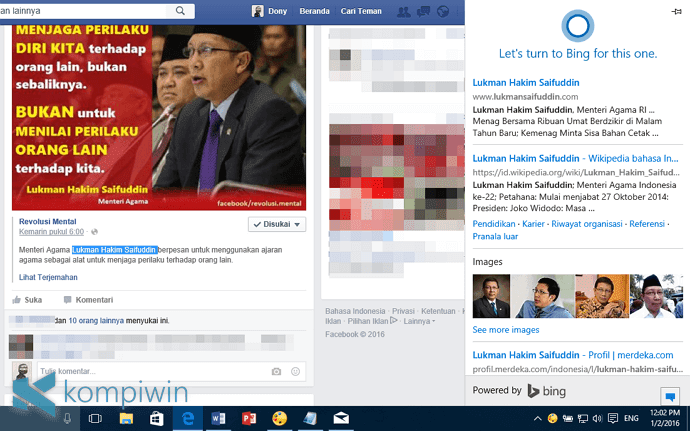Click the Cortana feedback chat icon

pos(670,397)
